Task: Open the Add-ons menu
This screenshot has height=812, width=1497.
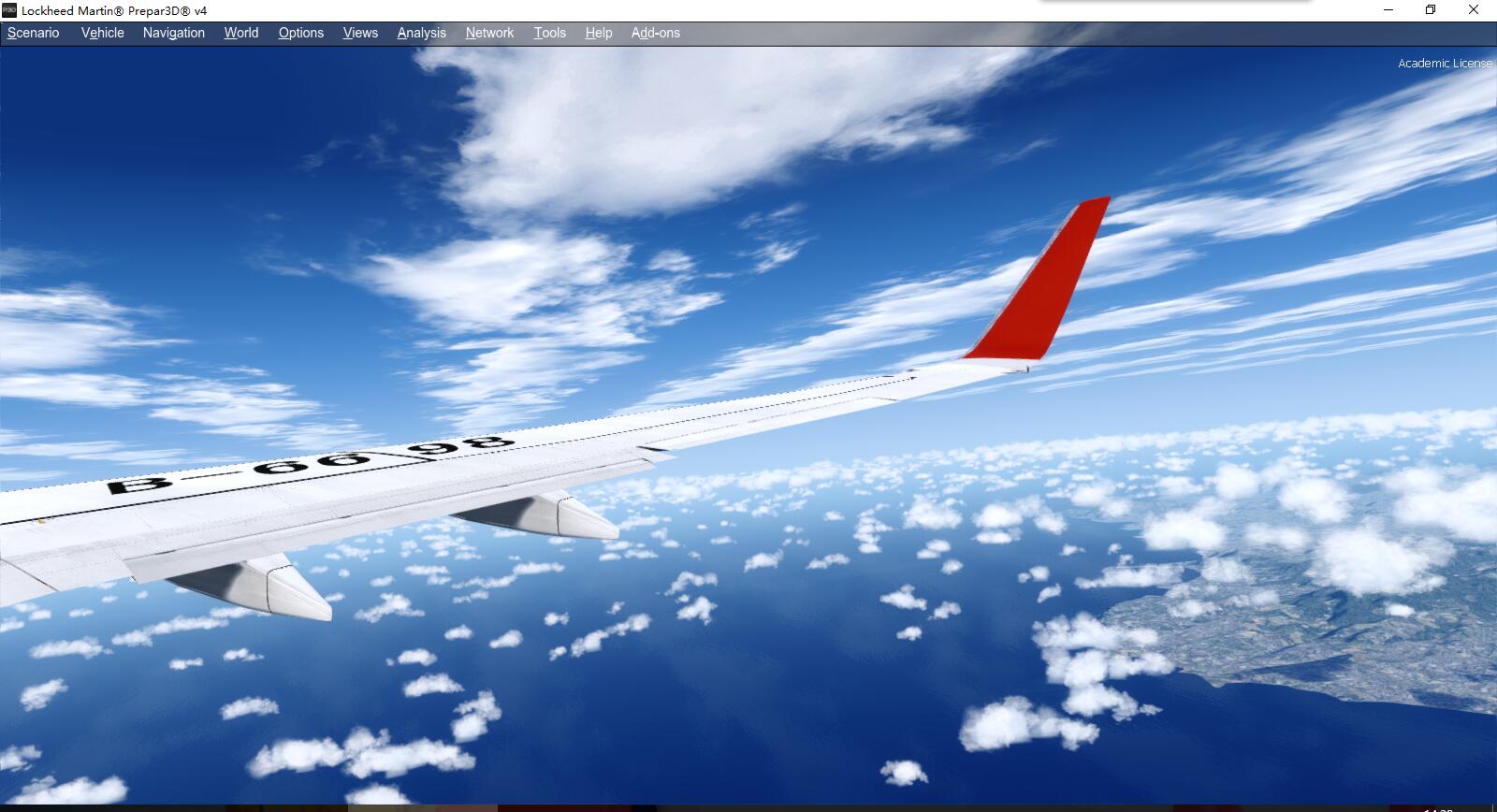Action: click(x=656, y=33)
